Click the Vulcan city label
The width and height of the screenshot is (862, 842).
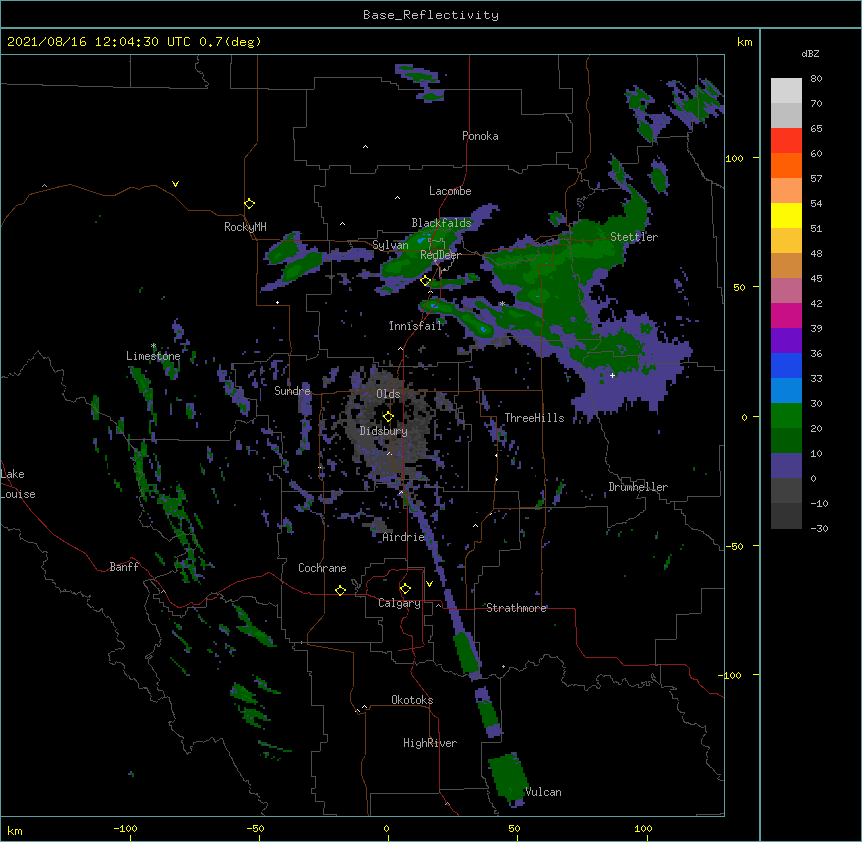[543, 792]
